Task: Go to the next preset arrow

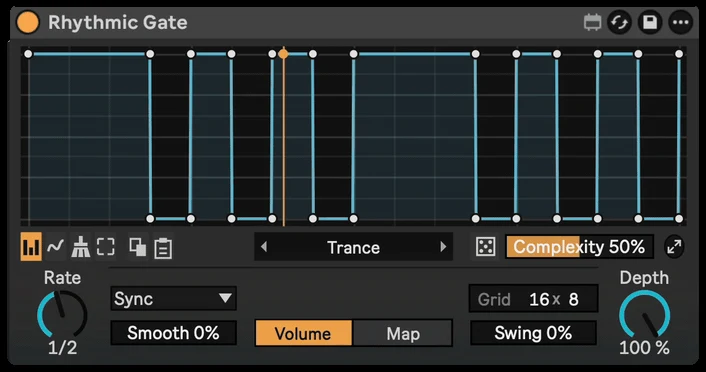Action: coord(443,247)
